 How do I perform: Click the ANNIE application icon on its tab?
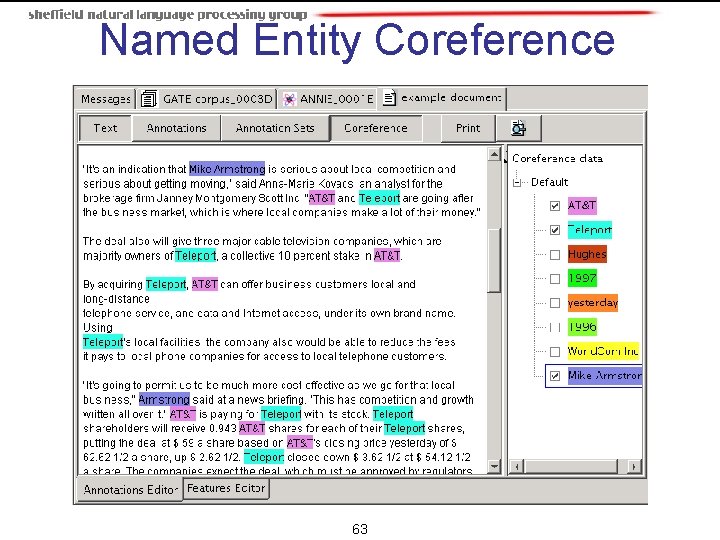[289, 99]
